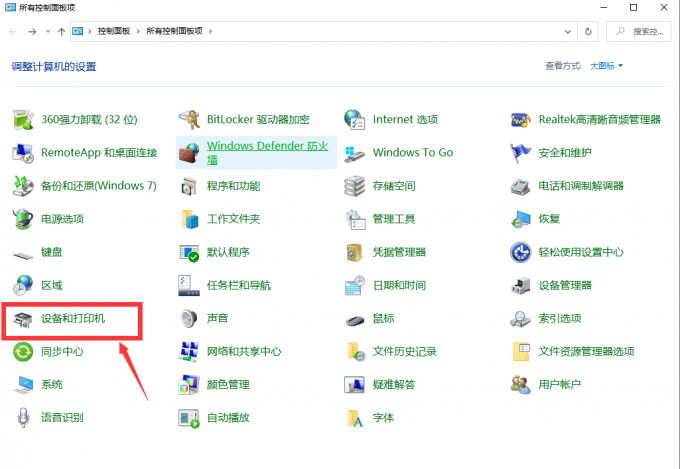
Task: Go forward with the forward arrow
Action: pyautogui.click(x=32, y=31)
